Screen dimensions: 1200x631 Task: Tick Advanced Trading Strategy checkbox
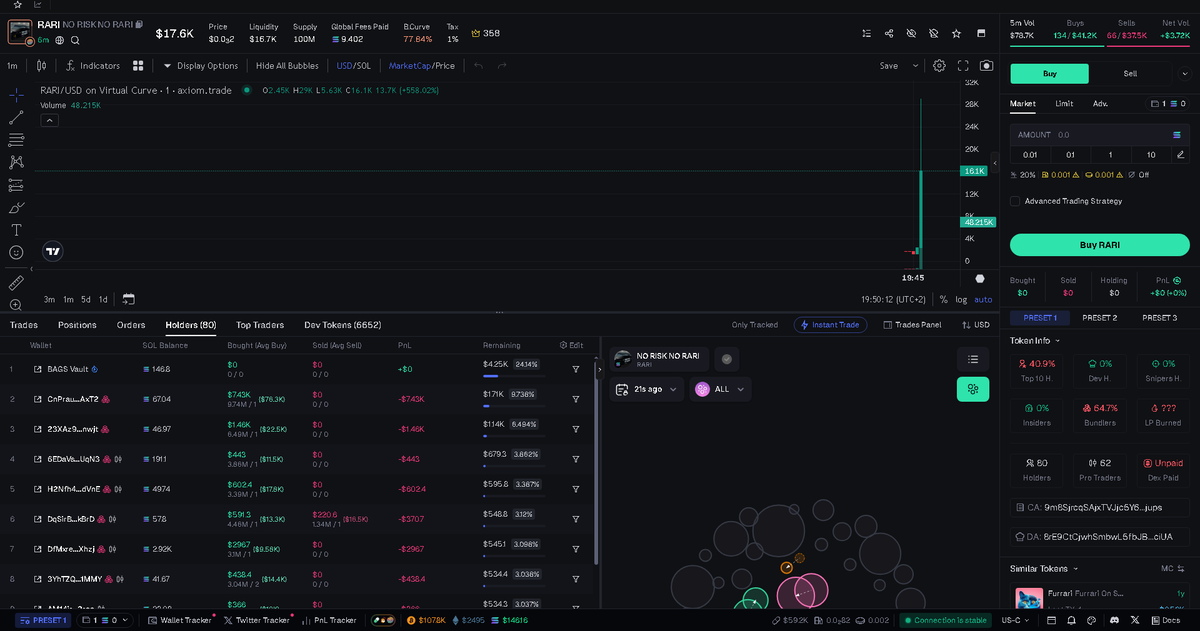(x=1016, y=201)
